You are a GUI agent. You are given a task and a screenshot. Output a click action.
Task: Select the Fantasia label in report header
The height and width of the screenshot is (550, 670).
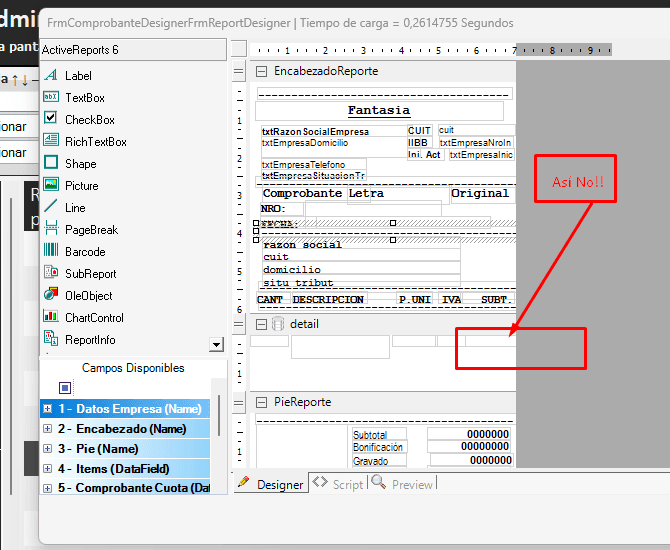(x=378, y=111)
